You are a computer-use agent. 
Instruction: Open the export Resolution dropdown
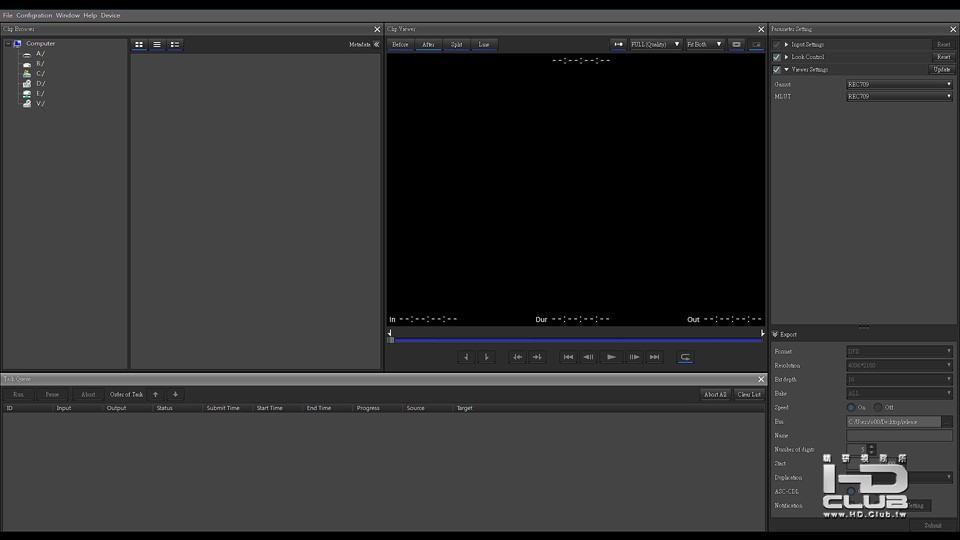point(899,366)
